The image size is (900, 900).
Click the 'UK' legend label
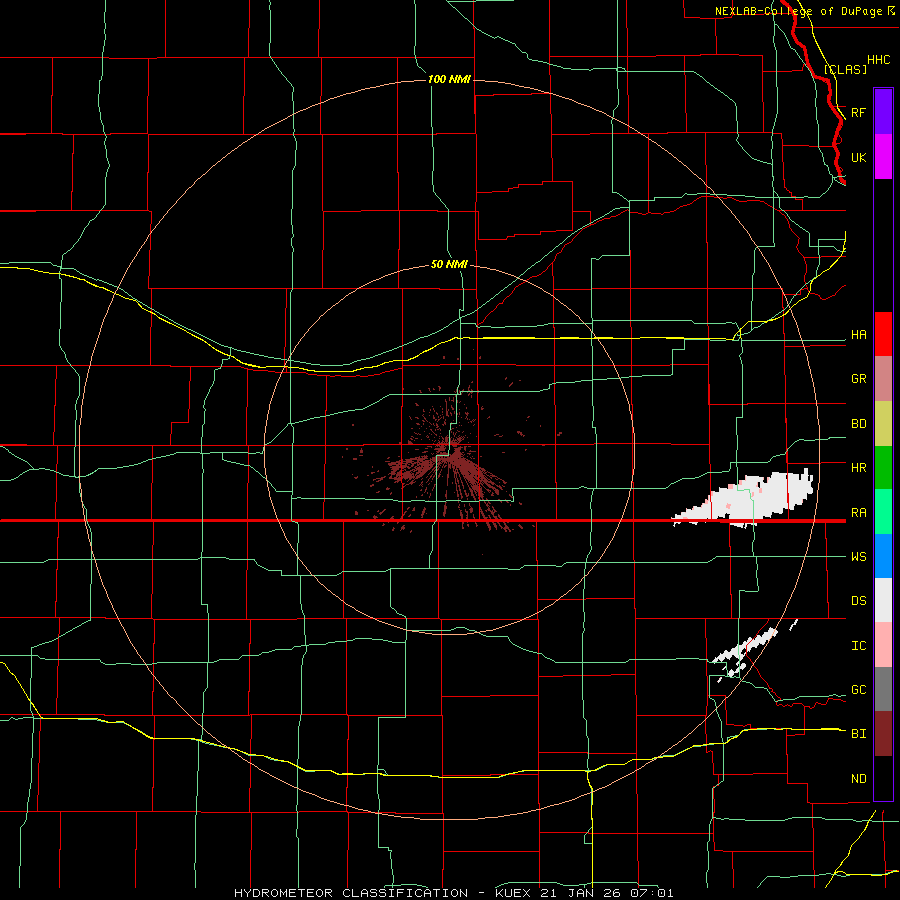point(858,157)
